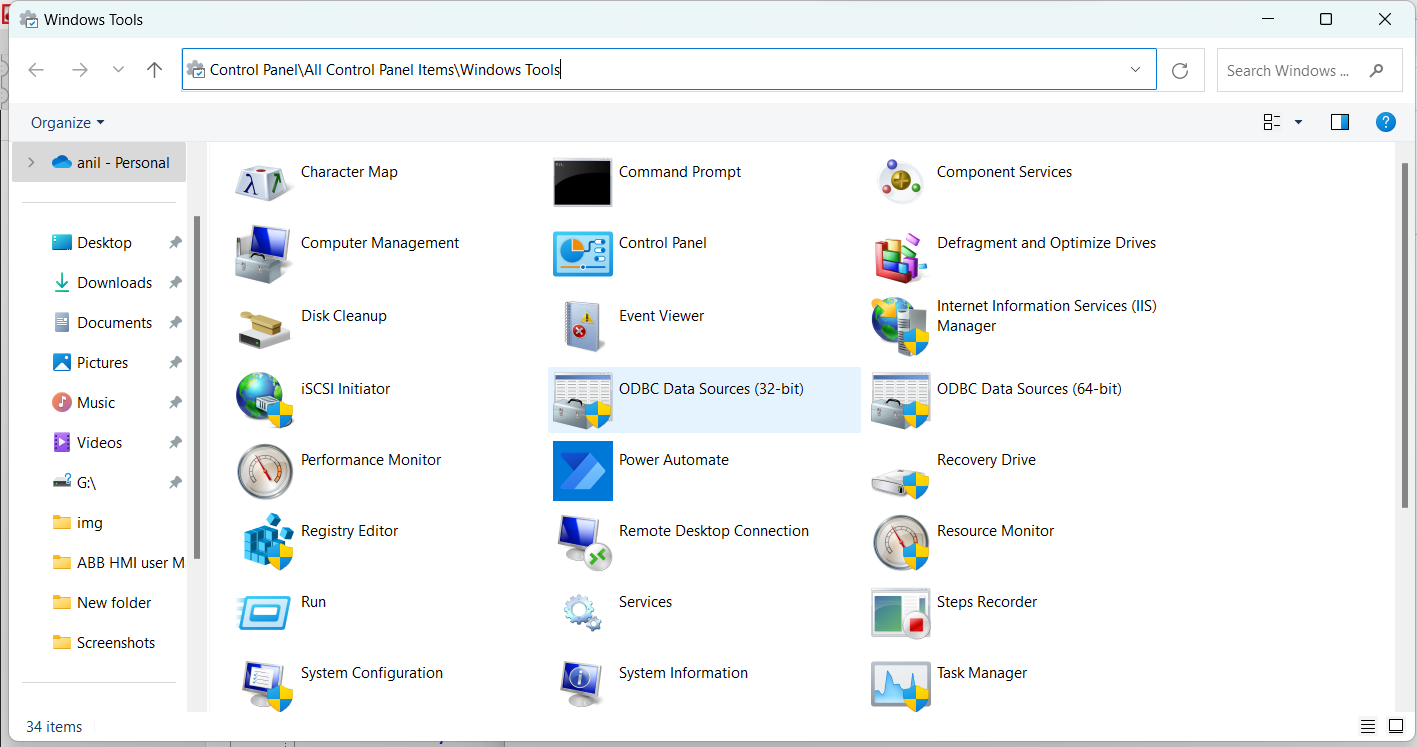Launch the Run icon
1417x747 pixels.
264,612
